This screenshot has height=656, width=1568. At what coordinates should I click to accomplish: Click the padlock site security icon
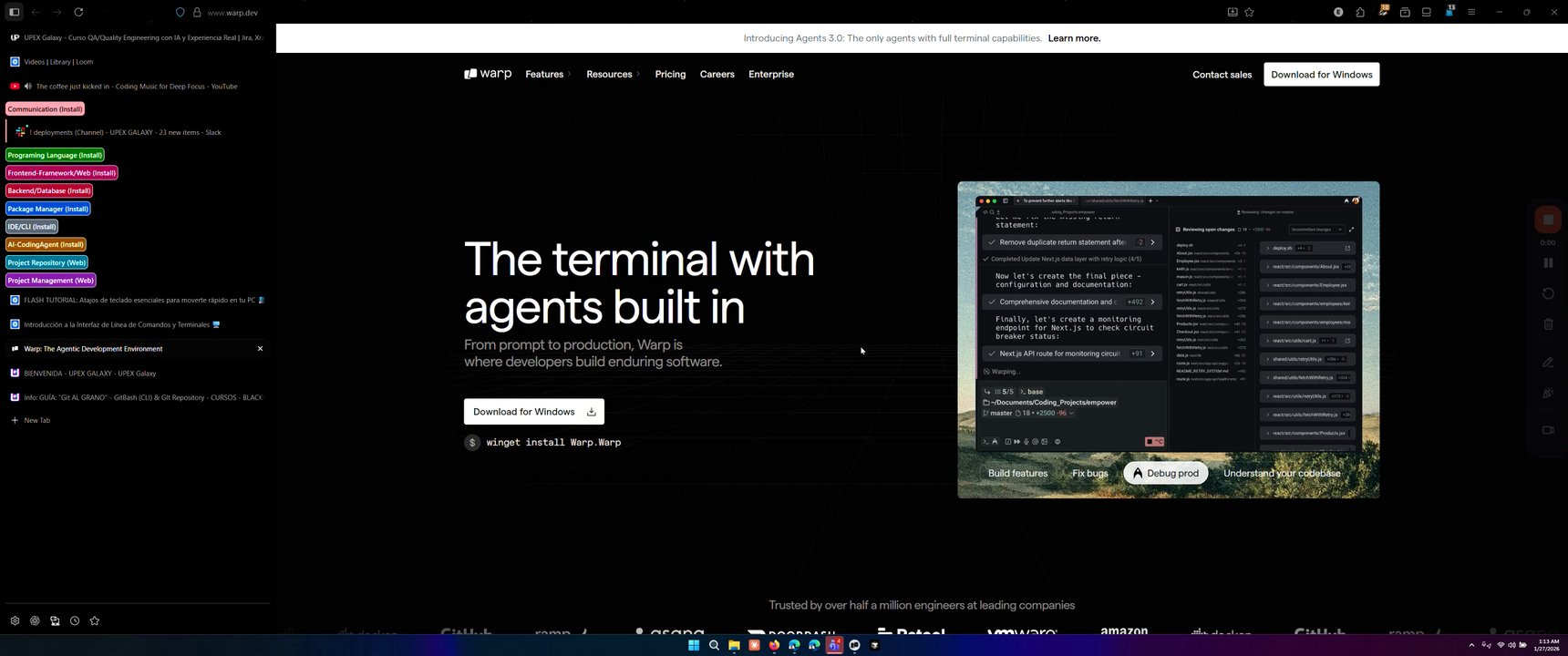(196, 12)
